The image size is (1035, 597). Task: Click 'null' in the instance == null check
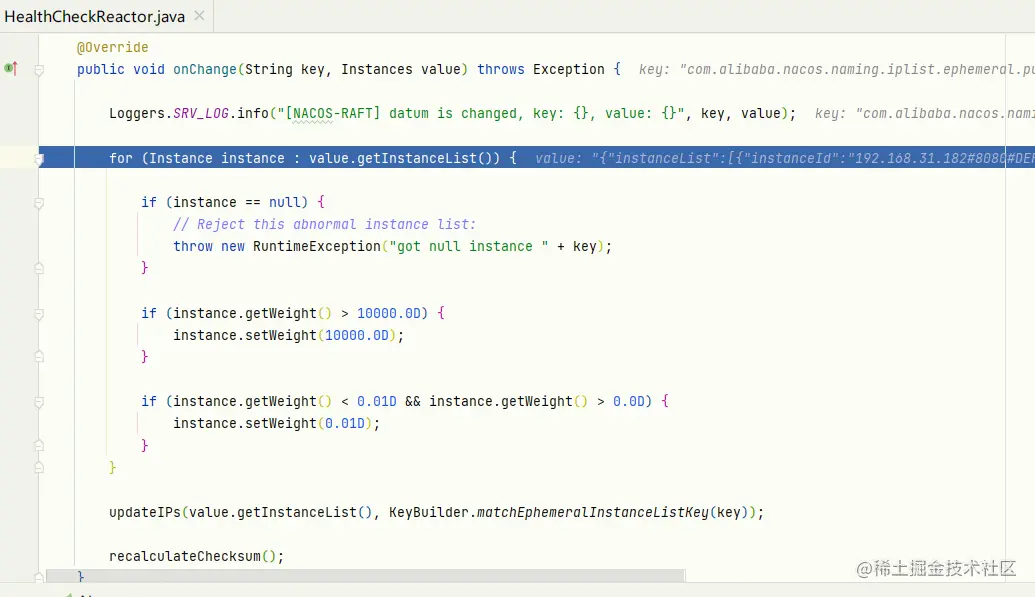click(284, 203)
